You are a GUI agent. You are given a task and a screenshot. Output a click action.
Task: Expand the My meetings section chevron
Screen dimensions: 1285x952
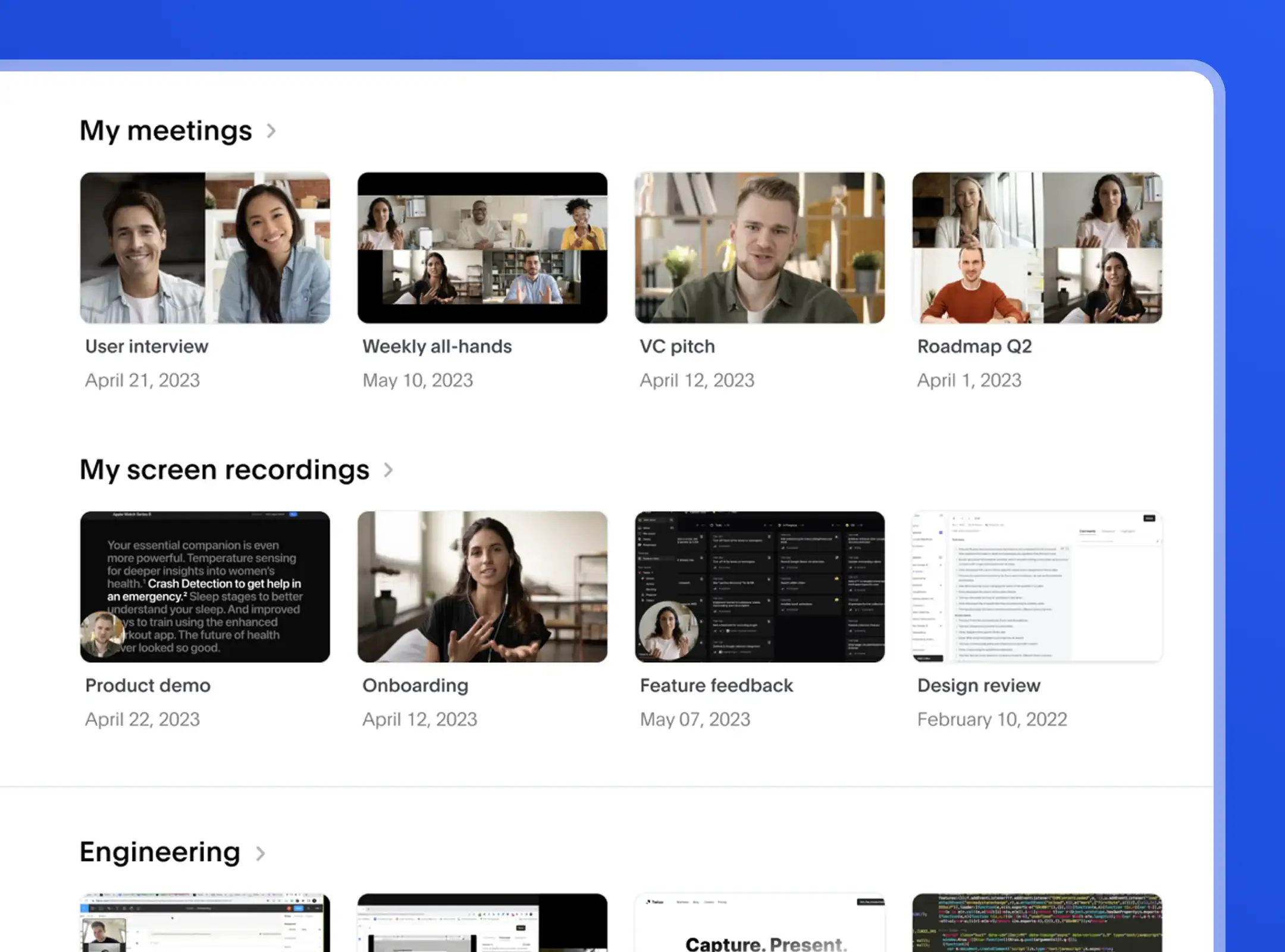point(271,131)
